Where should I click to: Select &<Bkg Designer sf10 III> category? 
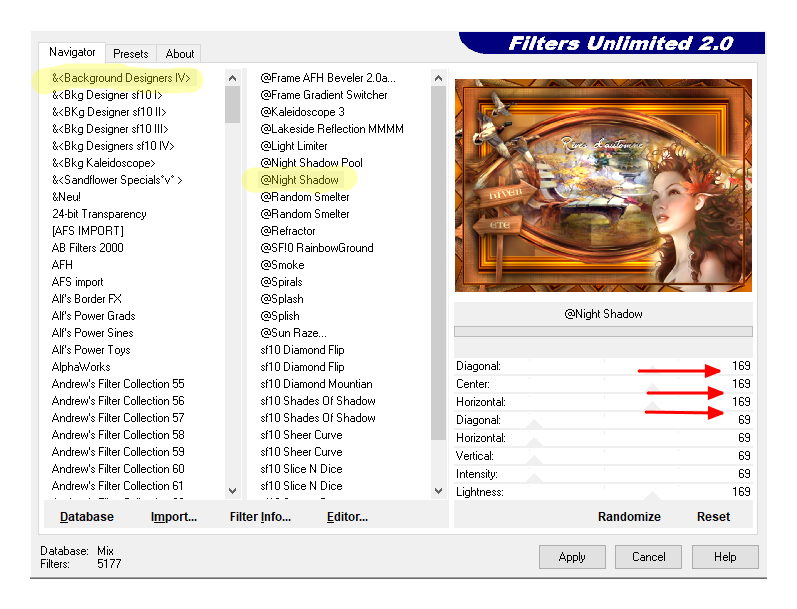(110, 129)
